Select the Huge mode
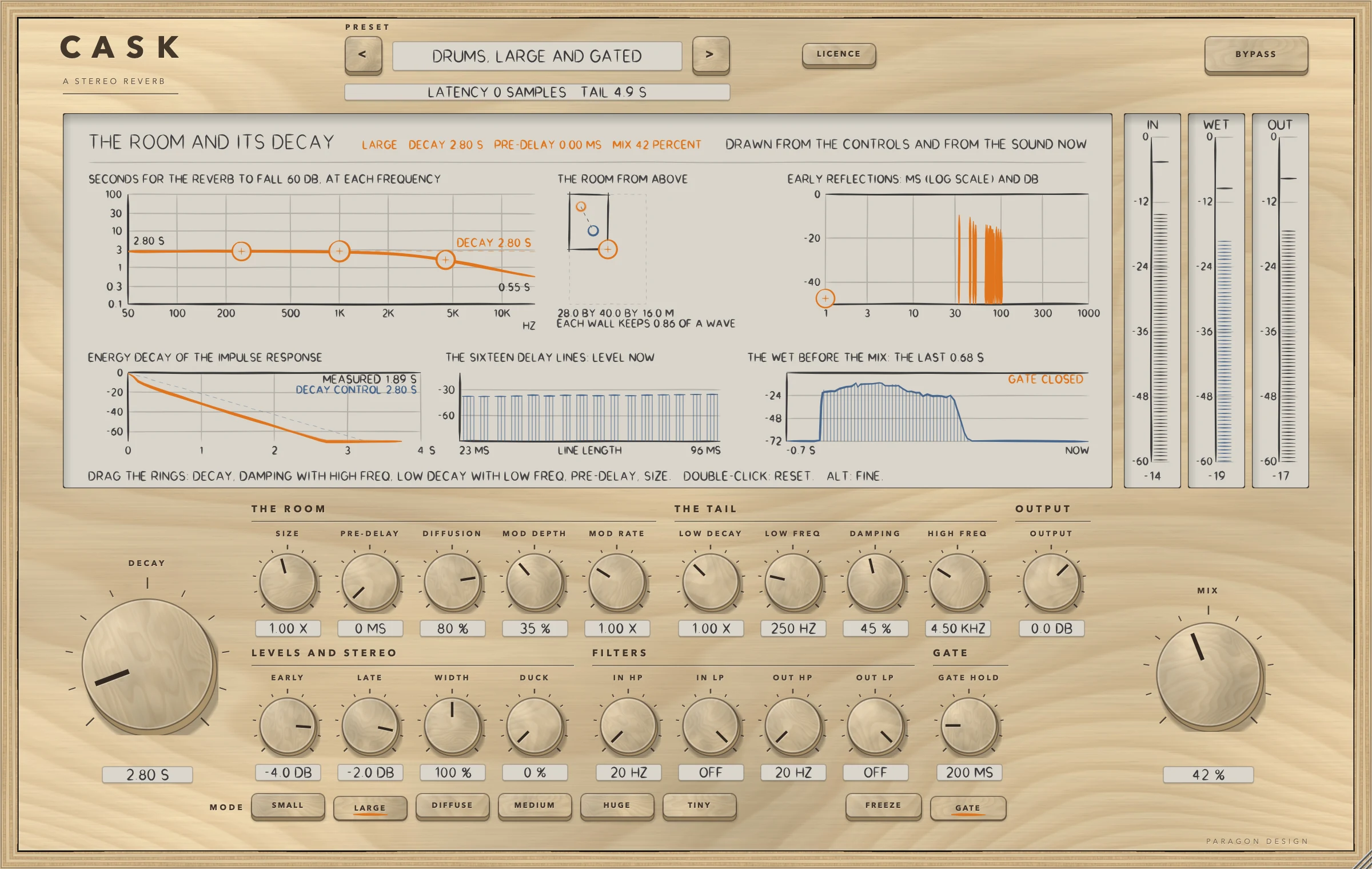 [x=617, y=806]
